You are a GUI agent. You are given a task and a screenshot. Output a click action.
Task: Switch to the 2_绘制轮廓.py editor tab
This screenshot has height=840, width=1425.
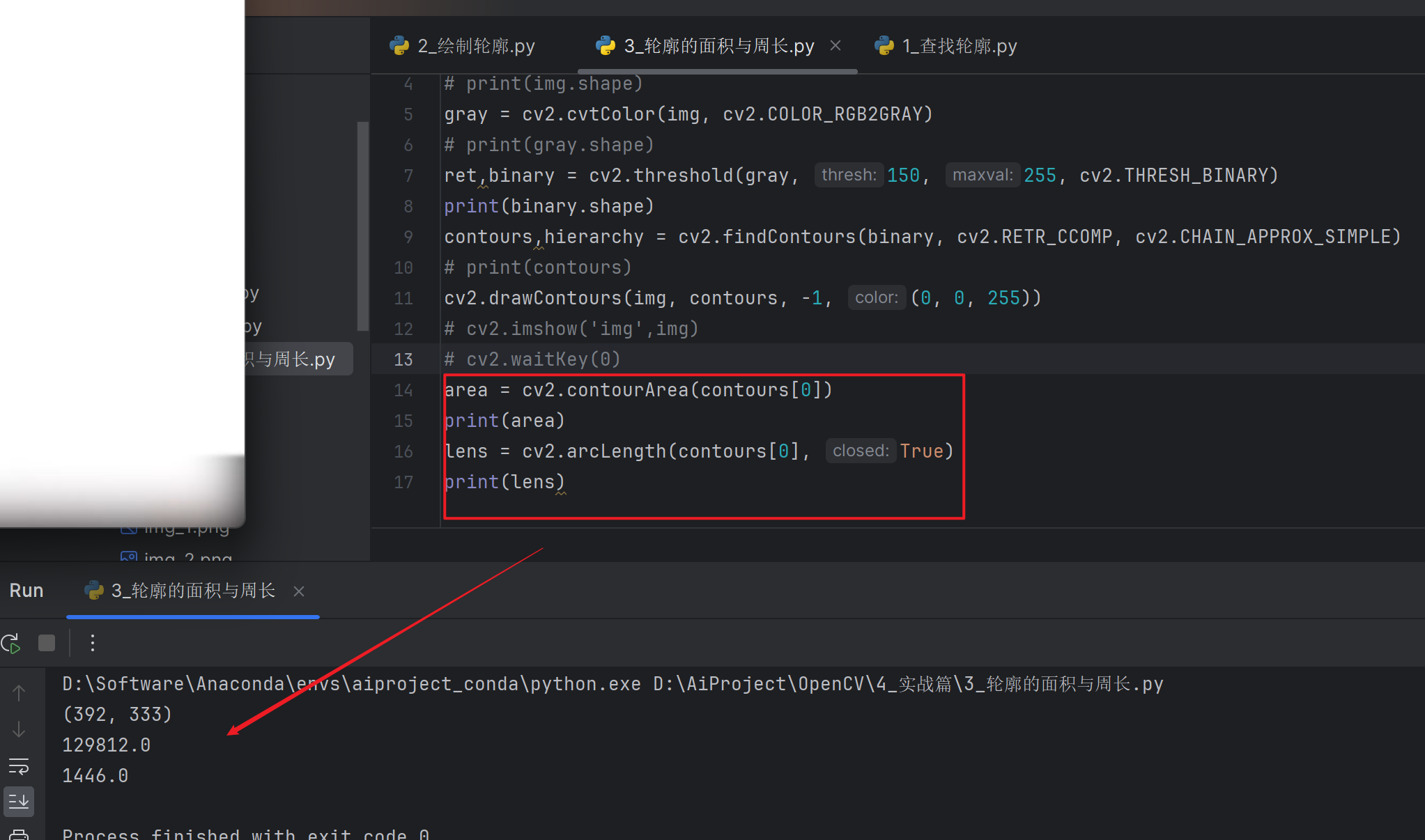tap(463, 46)
